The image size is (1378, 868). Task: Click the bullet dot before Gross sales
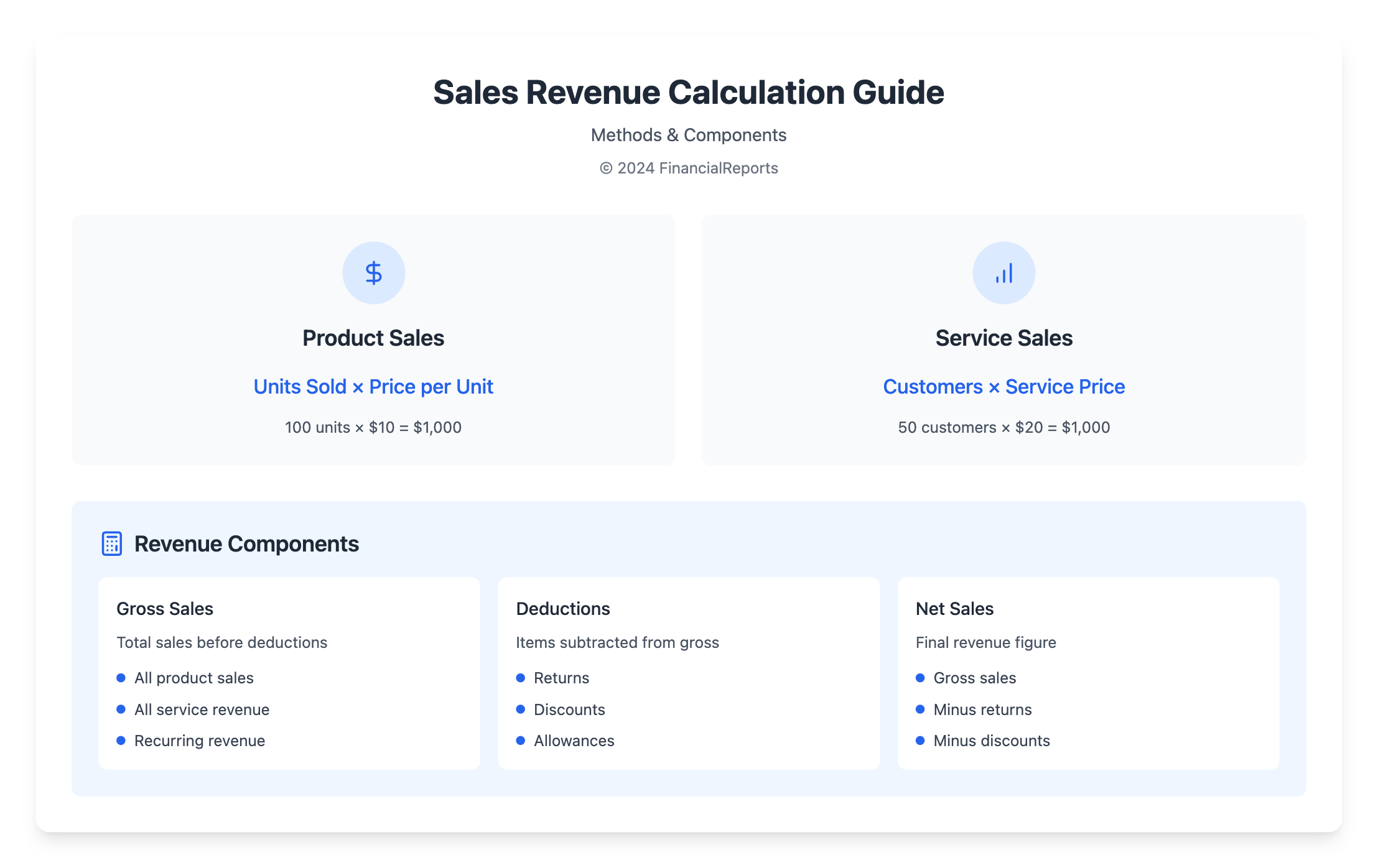pyautogui.click(x=921, y=678)
